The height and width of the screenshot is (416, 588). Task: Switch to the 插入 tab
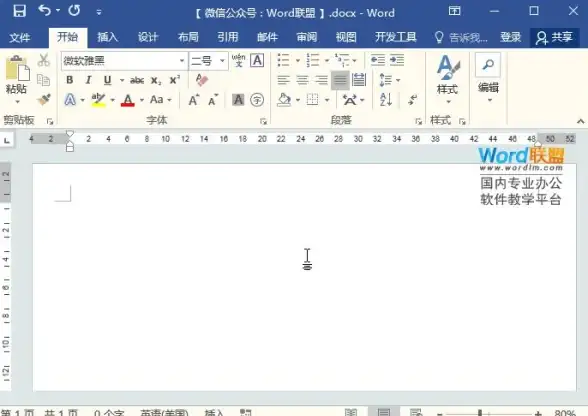[108, 37]
